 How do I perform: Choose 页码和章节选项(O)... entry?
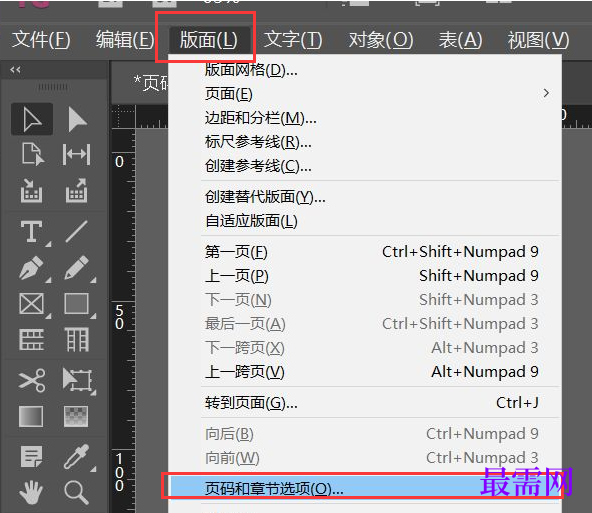point(364,488)
